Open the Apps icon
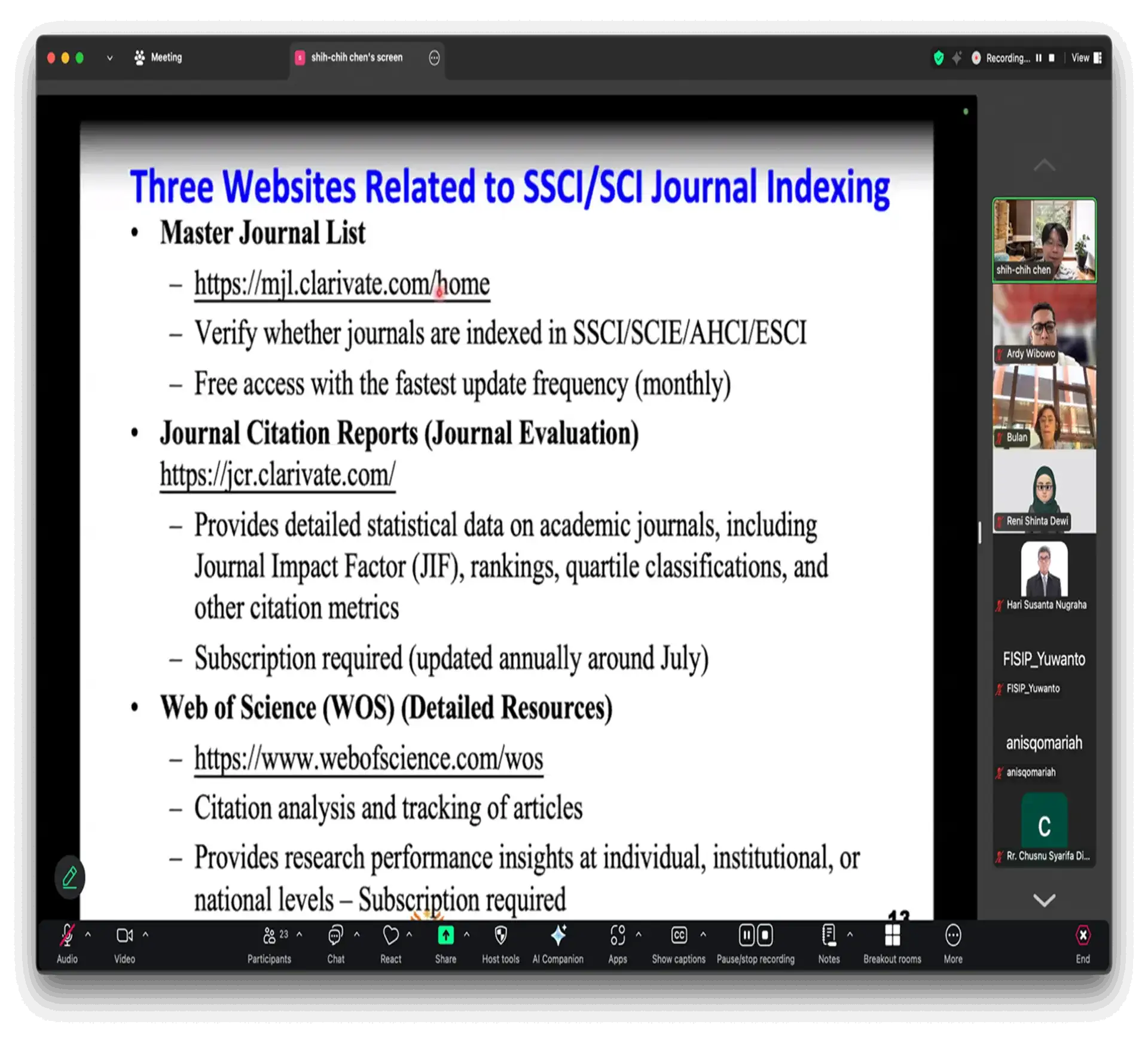 617,936
